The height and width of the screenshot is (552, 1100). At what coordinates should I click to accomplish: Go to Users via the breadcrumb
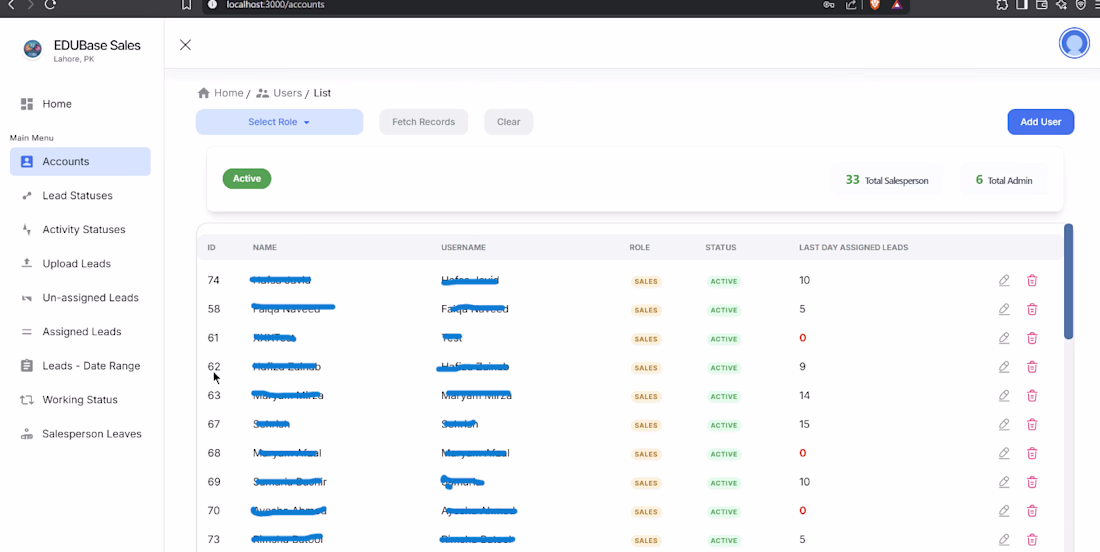[279, 93]
